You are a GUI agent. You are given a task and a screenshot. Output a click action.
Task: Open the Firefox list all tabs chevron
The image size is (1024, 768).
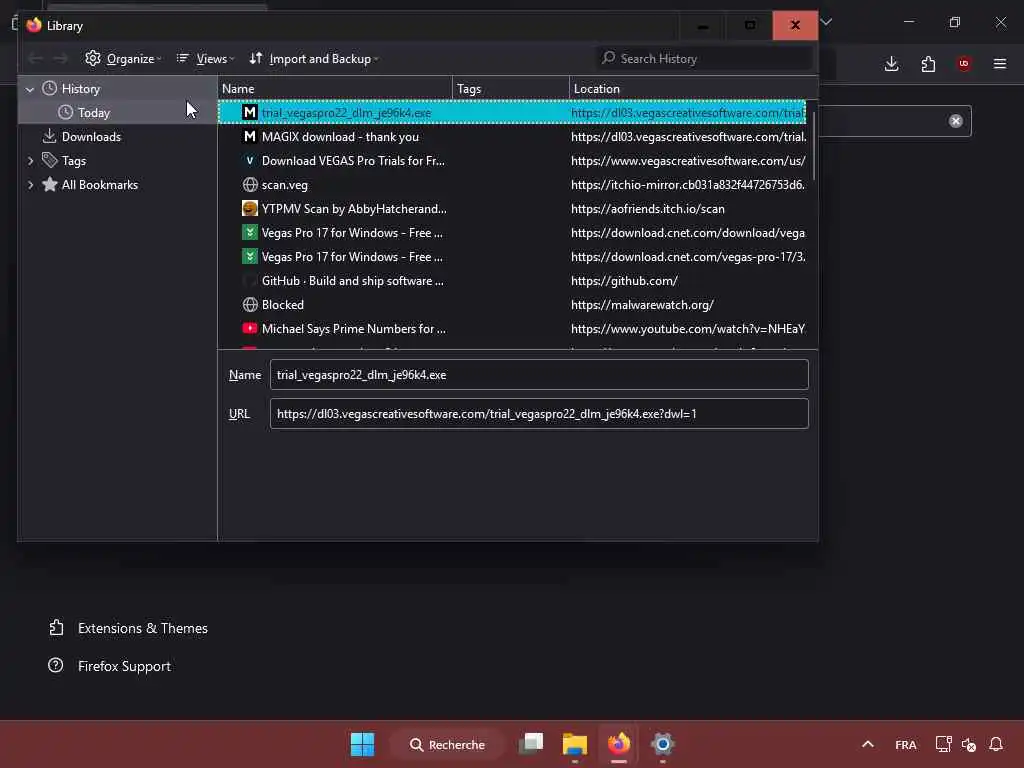826,22
